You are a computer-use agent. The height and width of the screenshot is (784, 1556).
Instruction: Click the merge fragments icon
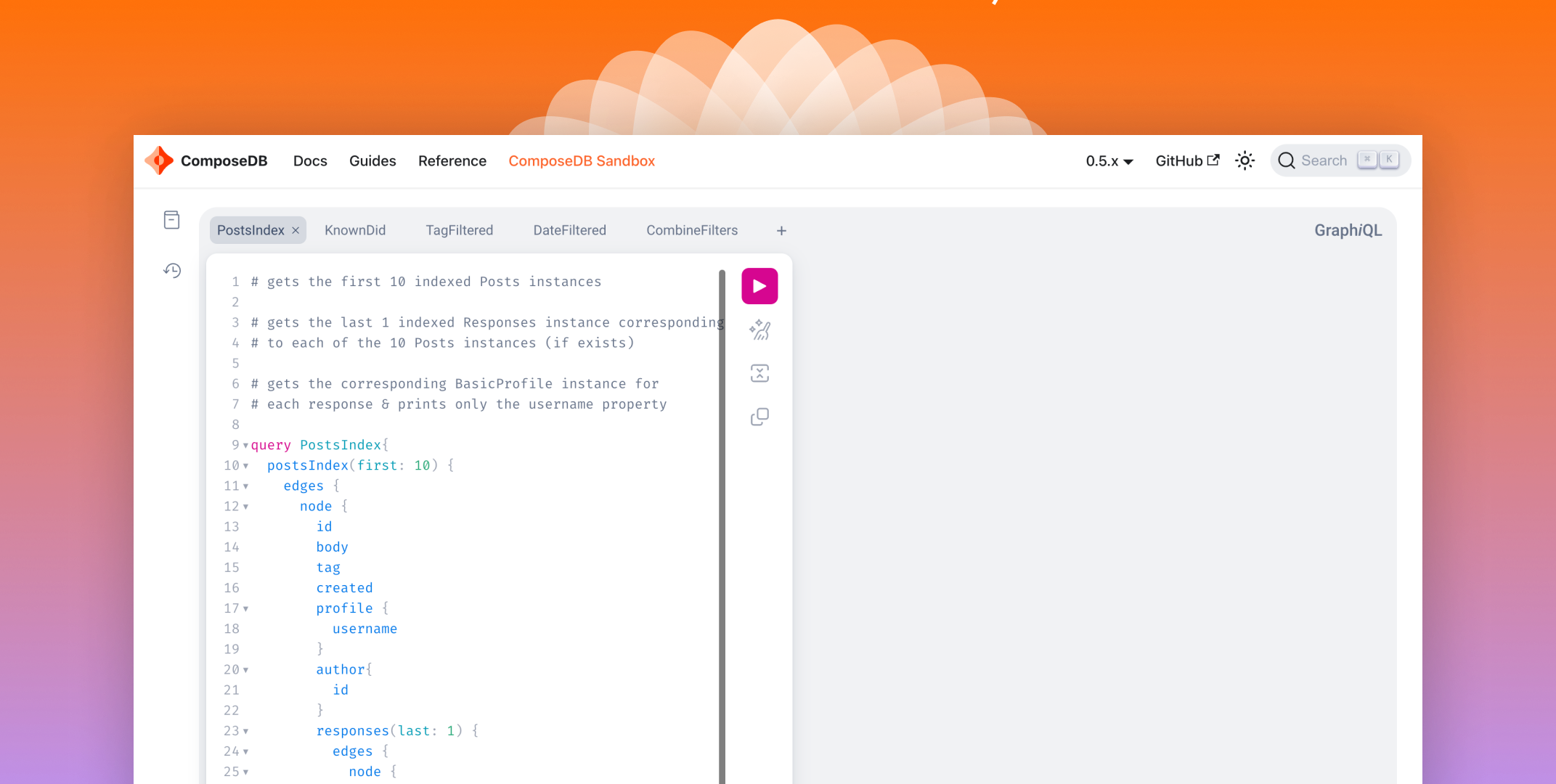[x=759, y=373]
